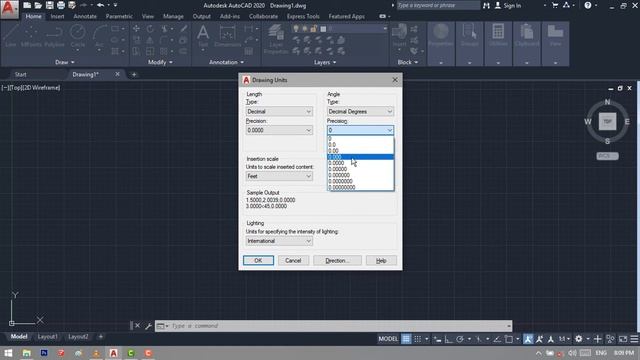Select the Text annotation tool

(x=203, y=36)
